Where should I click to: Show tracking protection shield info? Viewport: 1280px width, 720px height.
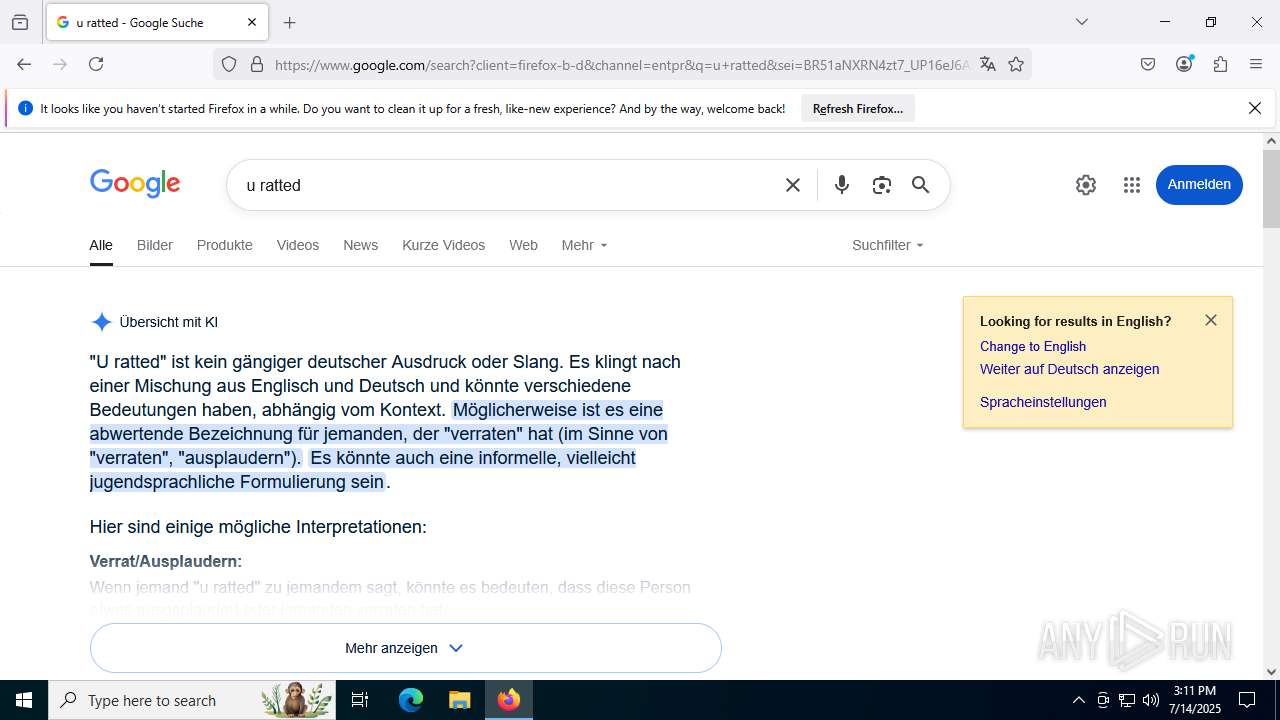[x=229, y=64]
